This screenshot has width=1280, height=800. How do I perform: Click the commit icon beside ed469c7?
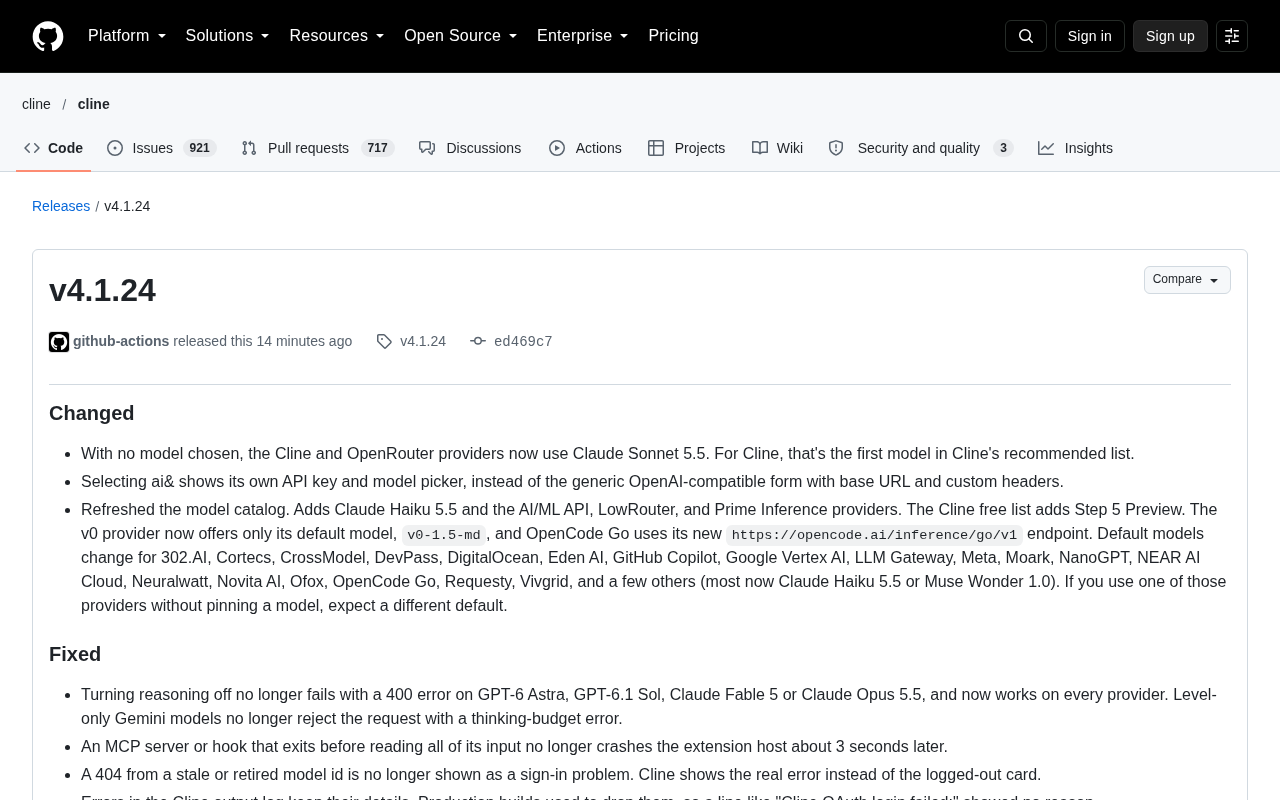478,342
